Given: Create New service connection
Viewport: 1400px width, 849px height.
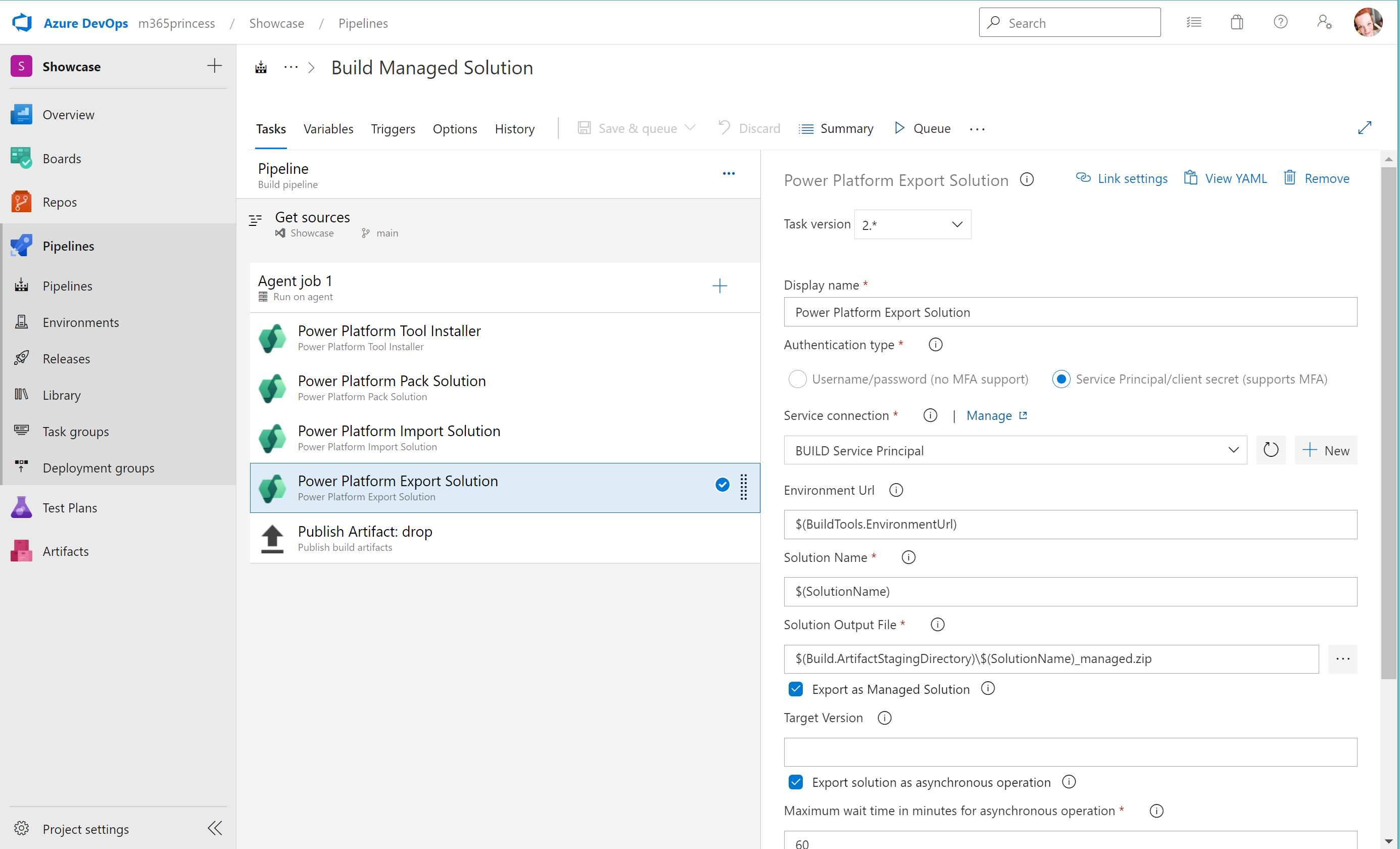Looking at the screenshot, I should click(x=1326, y=450).
